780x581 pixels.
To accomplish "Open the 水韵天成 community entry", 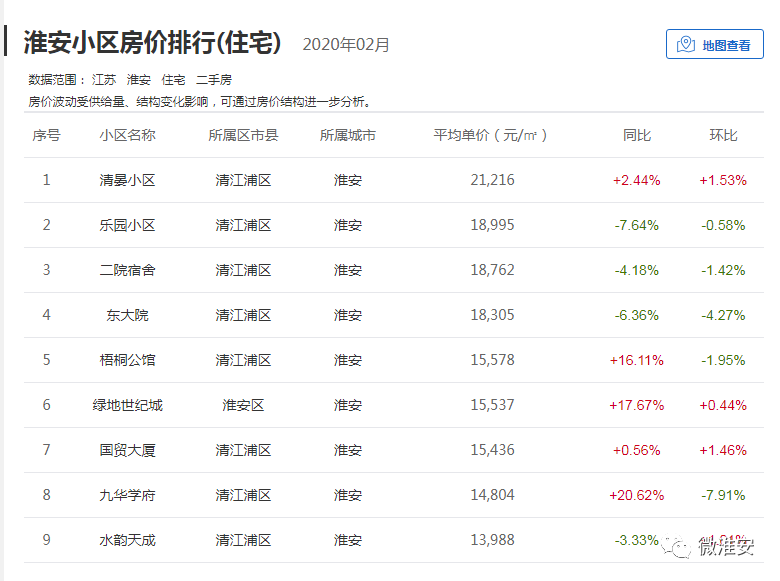I will (x=127, y=540).
